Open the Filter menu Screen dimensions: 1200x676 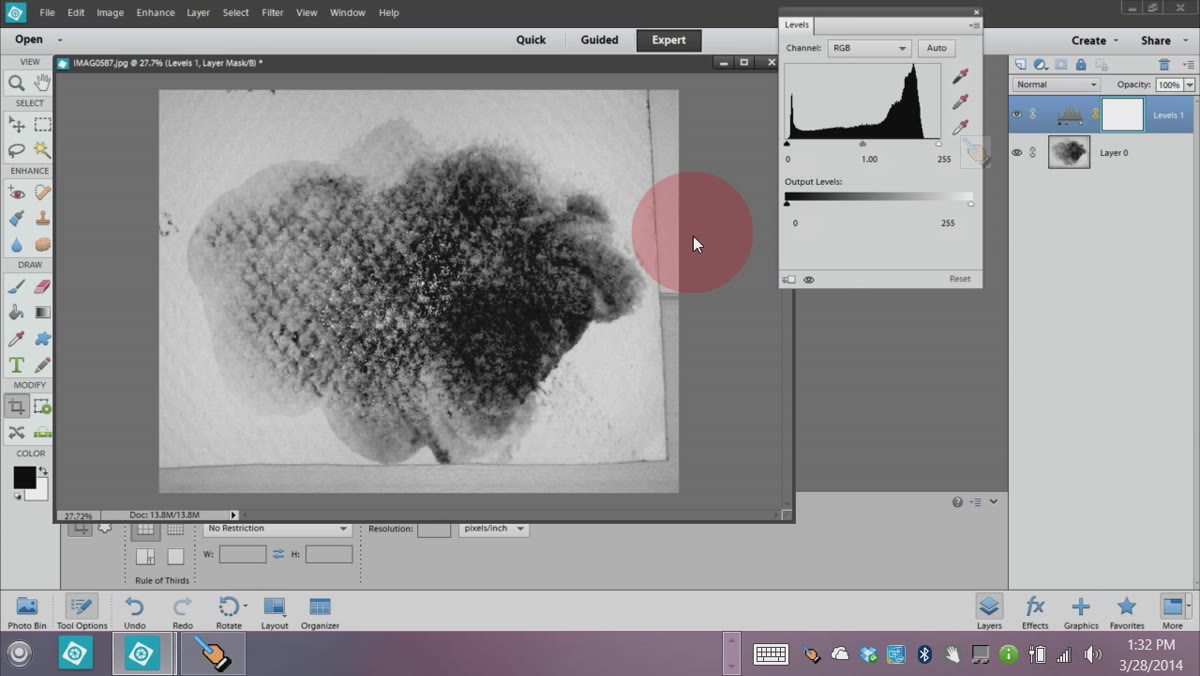point(272,13)
